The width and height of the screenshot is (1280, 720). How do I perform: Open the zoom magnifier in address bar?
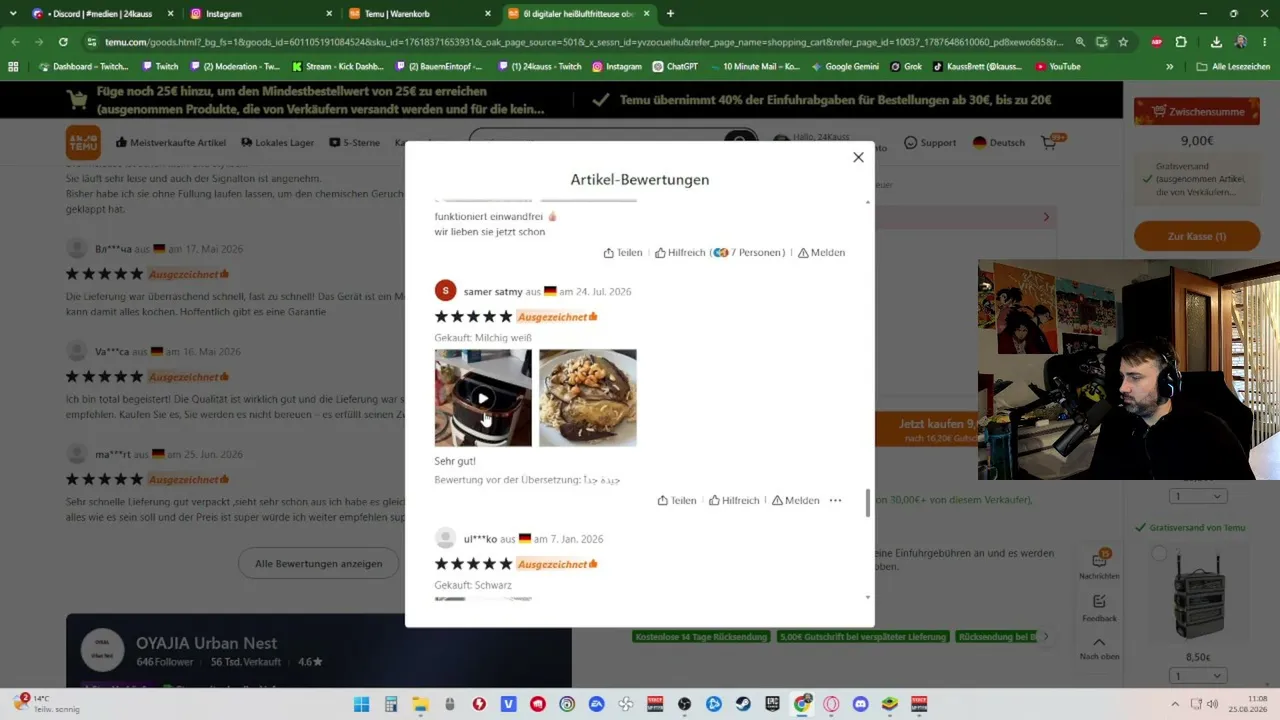[1080, 42]
